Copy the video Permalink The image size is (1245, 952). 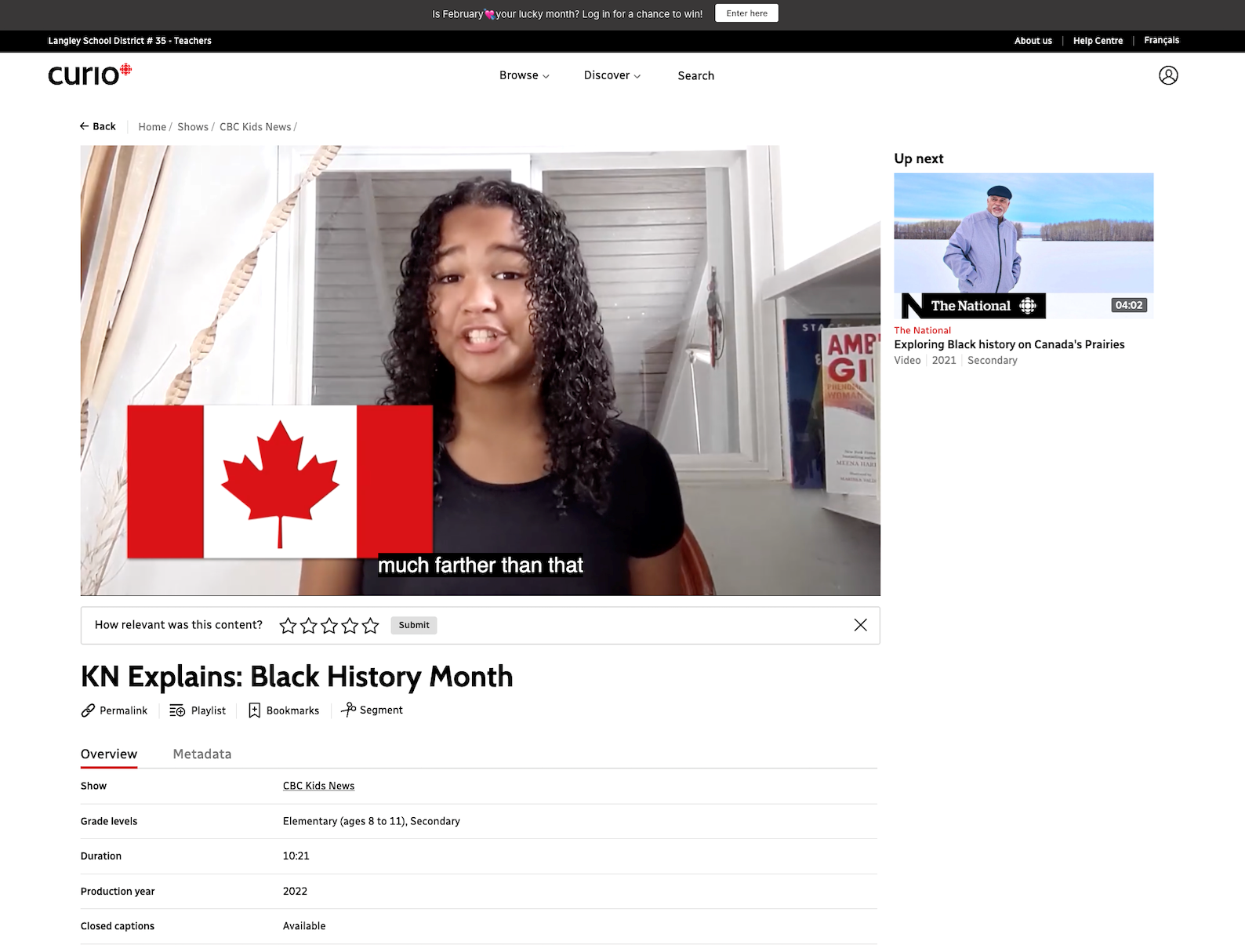tap(114, 710)
